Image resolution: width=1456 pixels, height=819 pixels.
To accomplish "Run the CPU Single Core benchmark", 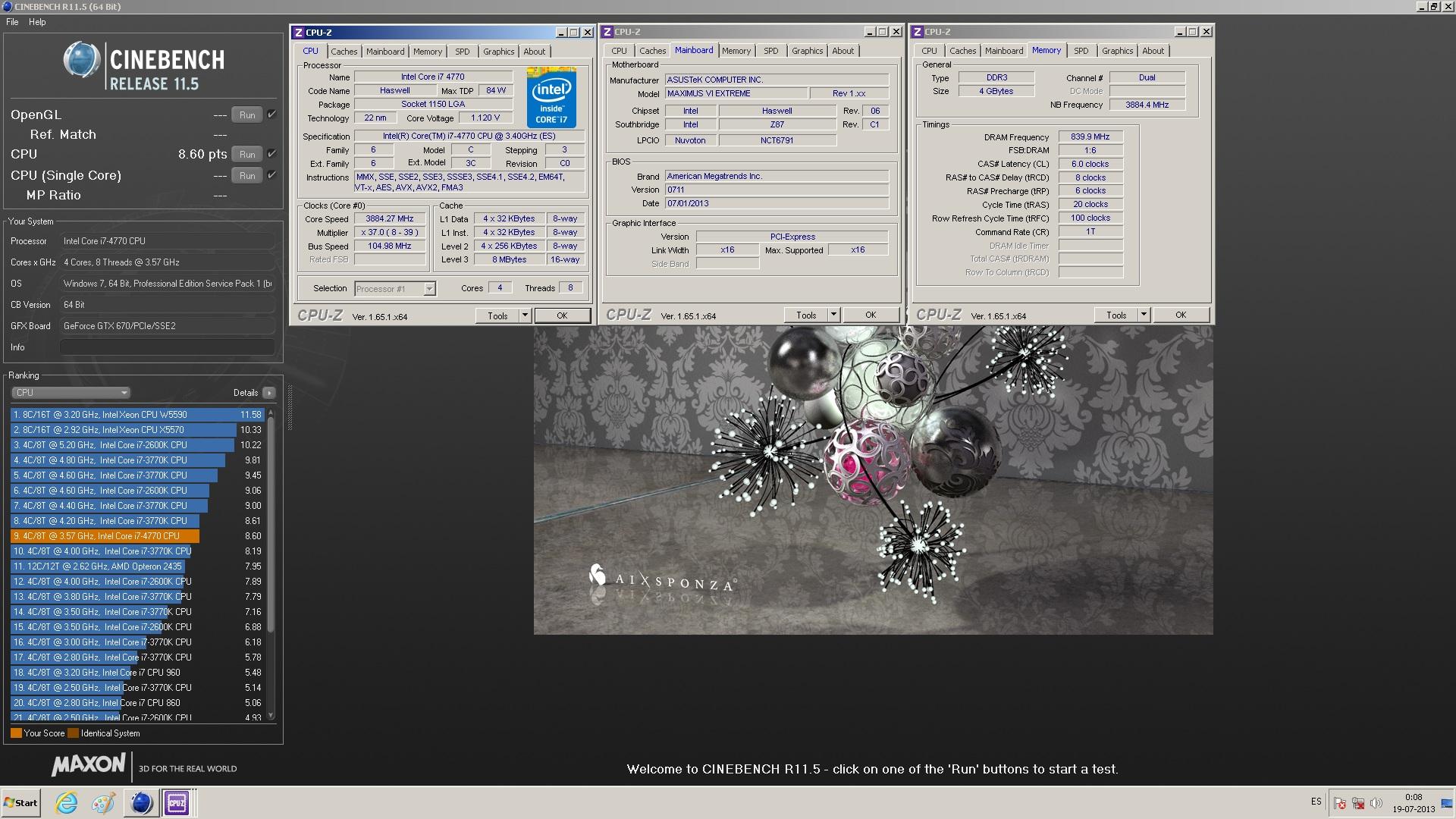I will pyautogui.click(x=247, y=176).
